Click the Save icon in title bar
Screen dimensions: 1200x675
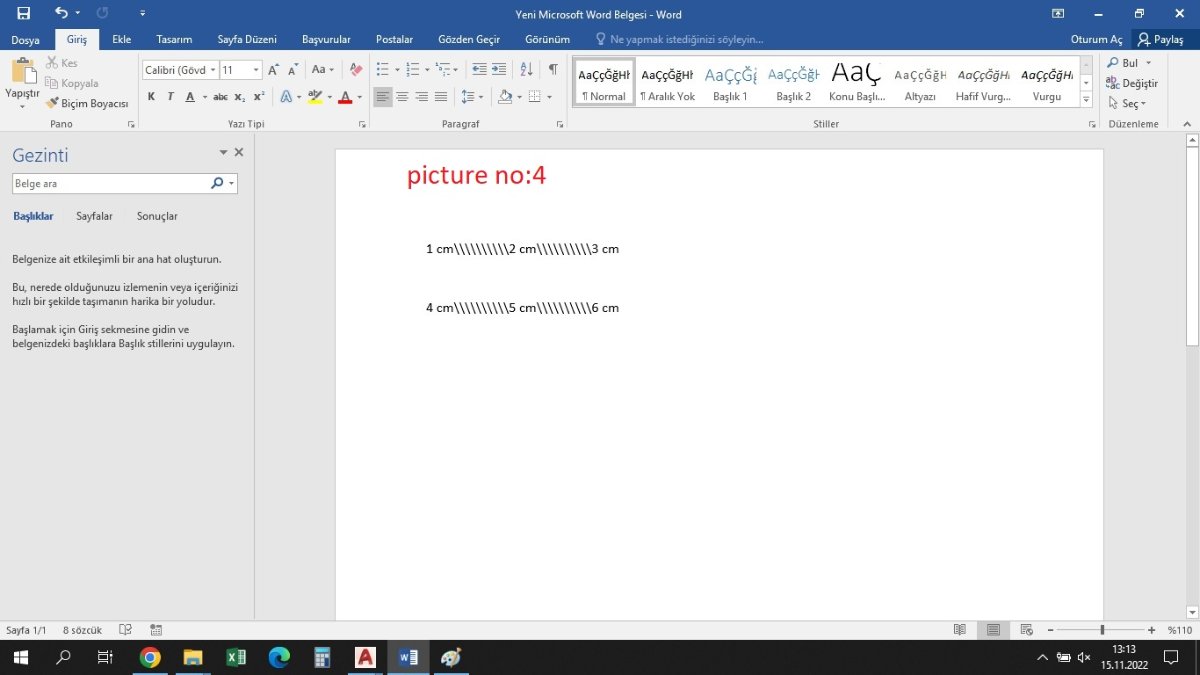click(x=23, y=14)
